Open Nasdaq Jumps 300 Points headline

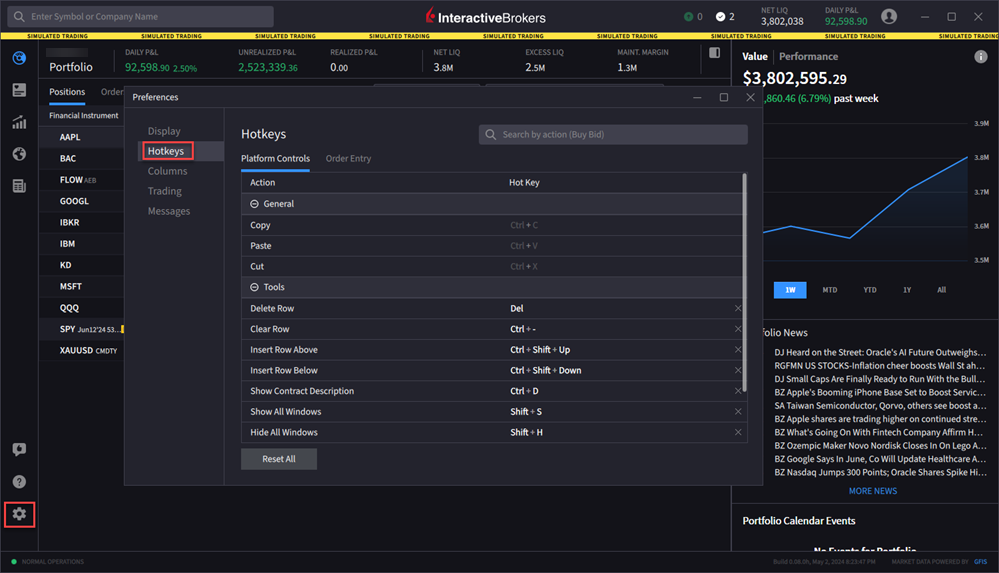[x=880, y=472]
